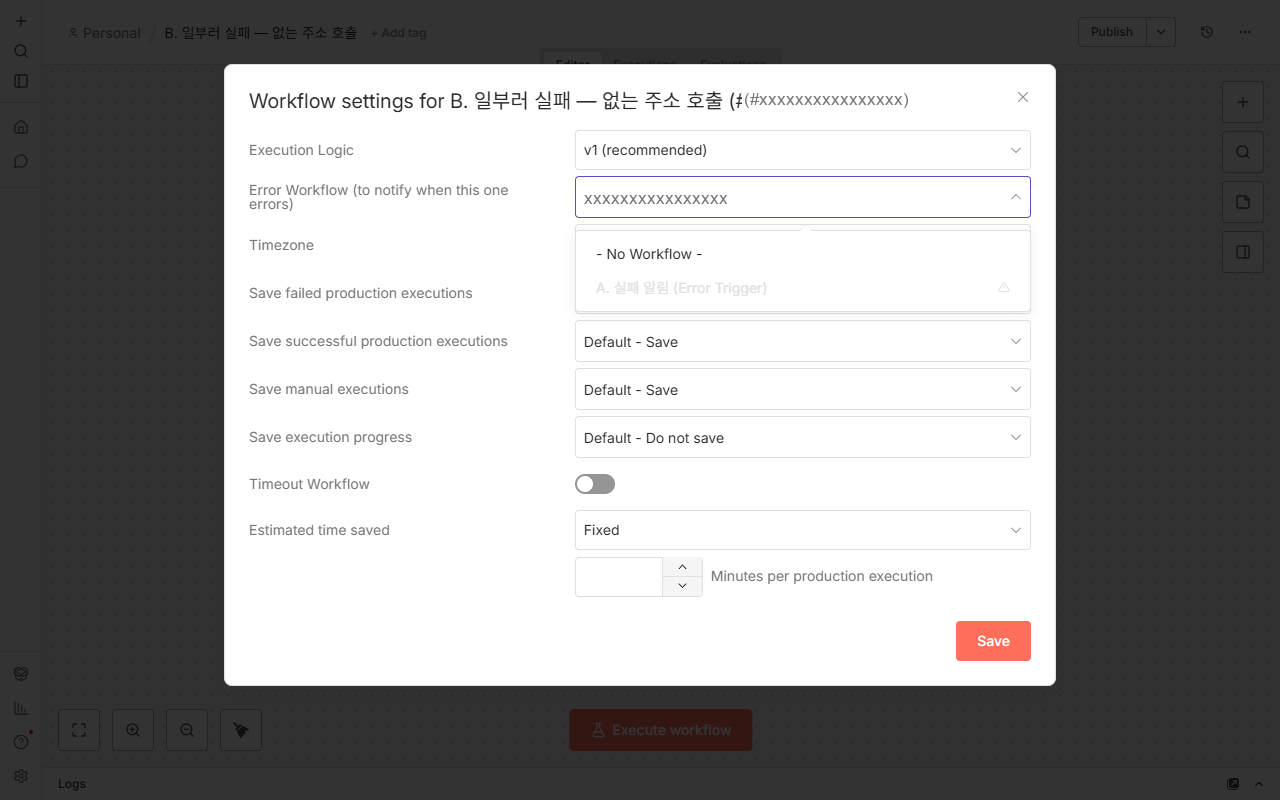Open the Save execution progress dropdown
The width and height of the screenshot is (1280, 800).
click(x=802, y=438)
